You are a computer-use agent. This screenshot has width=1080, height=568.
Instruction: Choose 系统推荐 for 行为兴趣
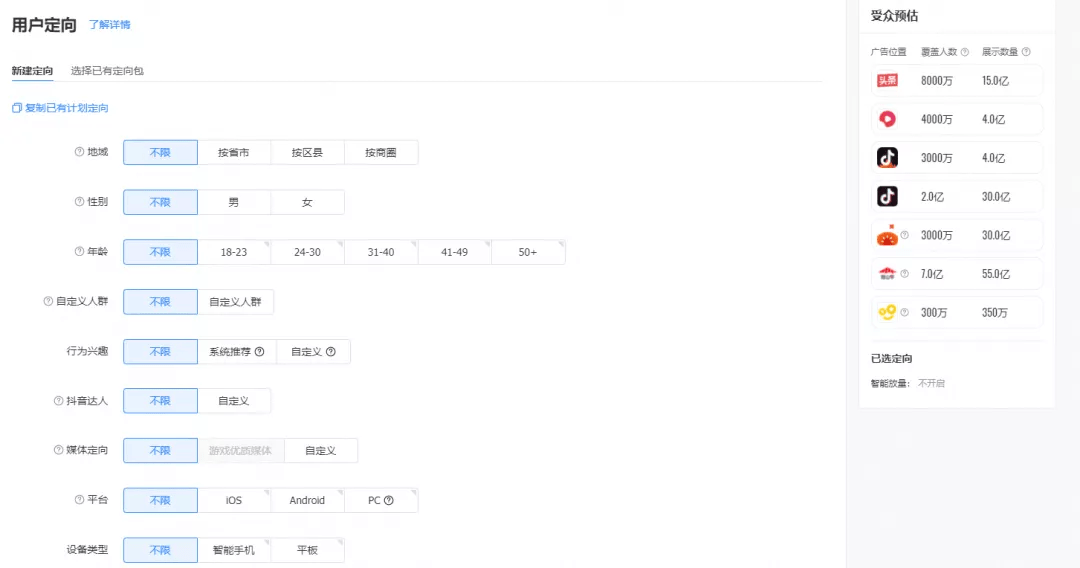click(237, 352)
